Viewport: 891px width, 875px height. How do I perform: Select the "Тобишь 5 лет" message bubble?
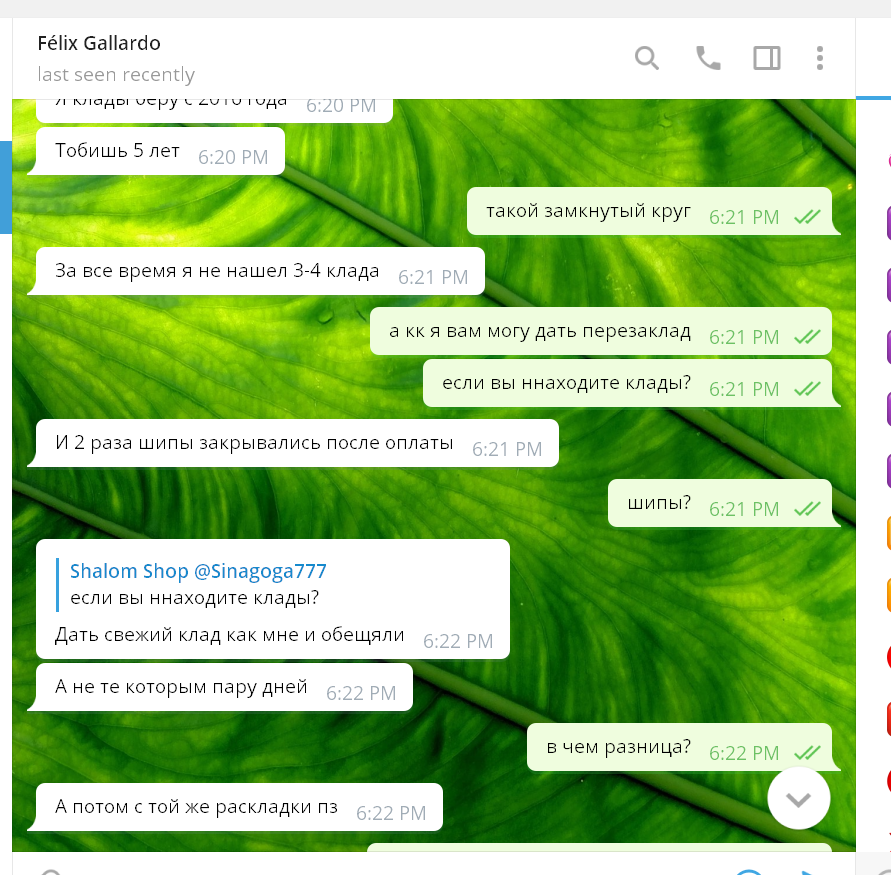click(x=118, y=151)
